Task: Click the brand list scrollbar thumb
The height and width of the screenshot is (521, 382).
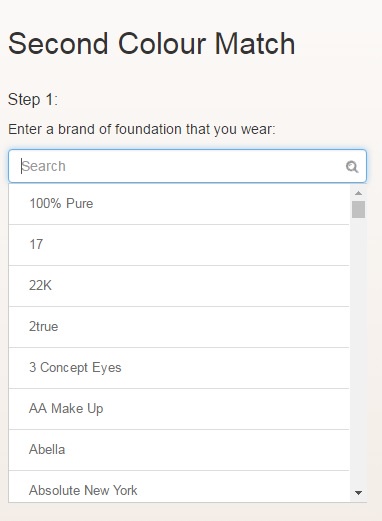Action: [x=358, y=209]
